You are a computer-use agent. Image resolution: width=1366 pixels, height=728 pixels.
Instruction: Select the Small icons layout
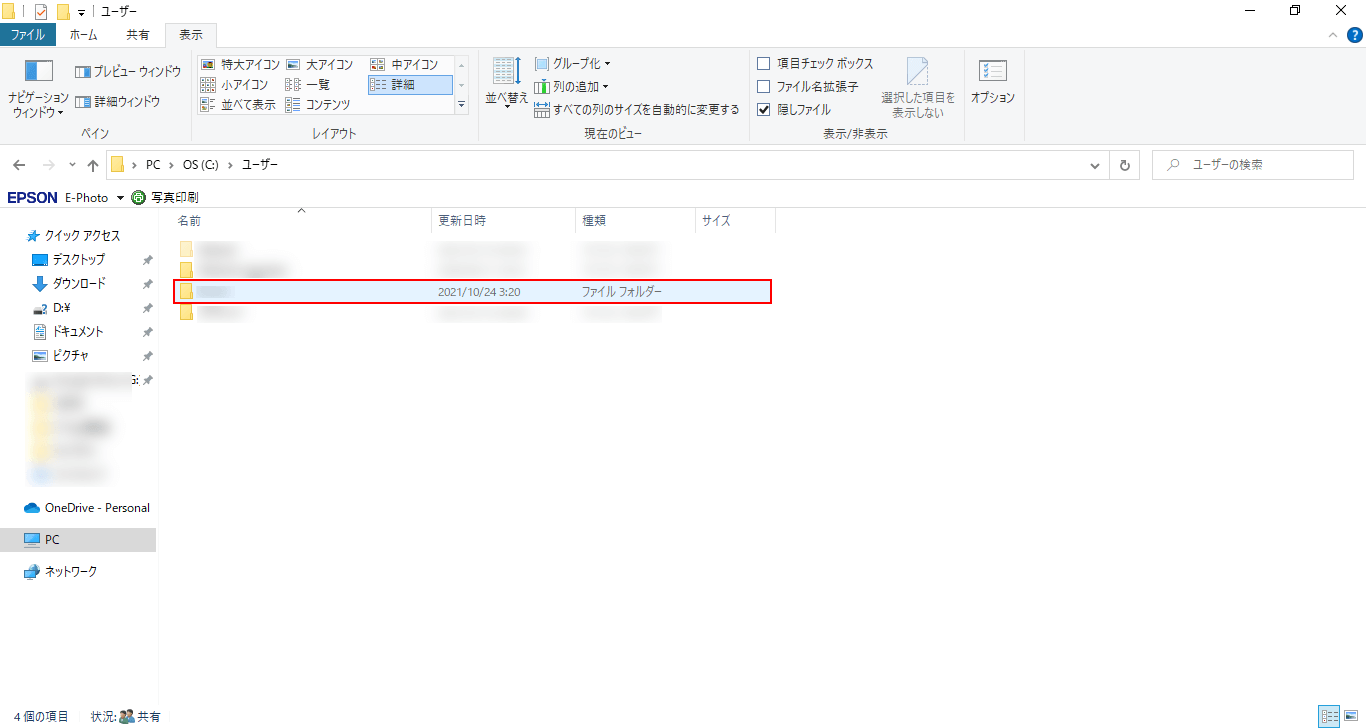[235, 85]
